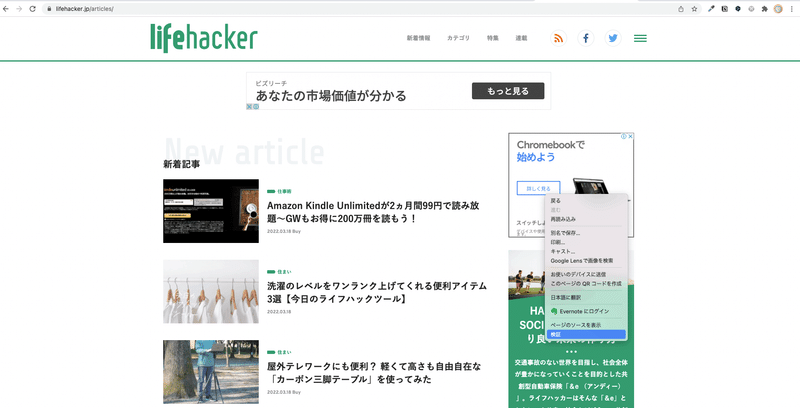The height and width of the screenshot is (408, 800).
Task: Open the lifehacker RSS feed icon
Action: pyautogui.click(x=558, y=38)
